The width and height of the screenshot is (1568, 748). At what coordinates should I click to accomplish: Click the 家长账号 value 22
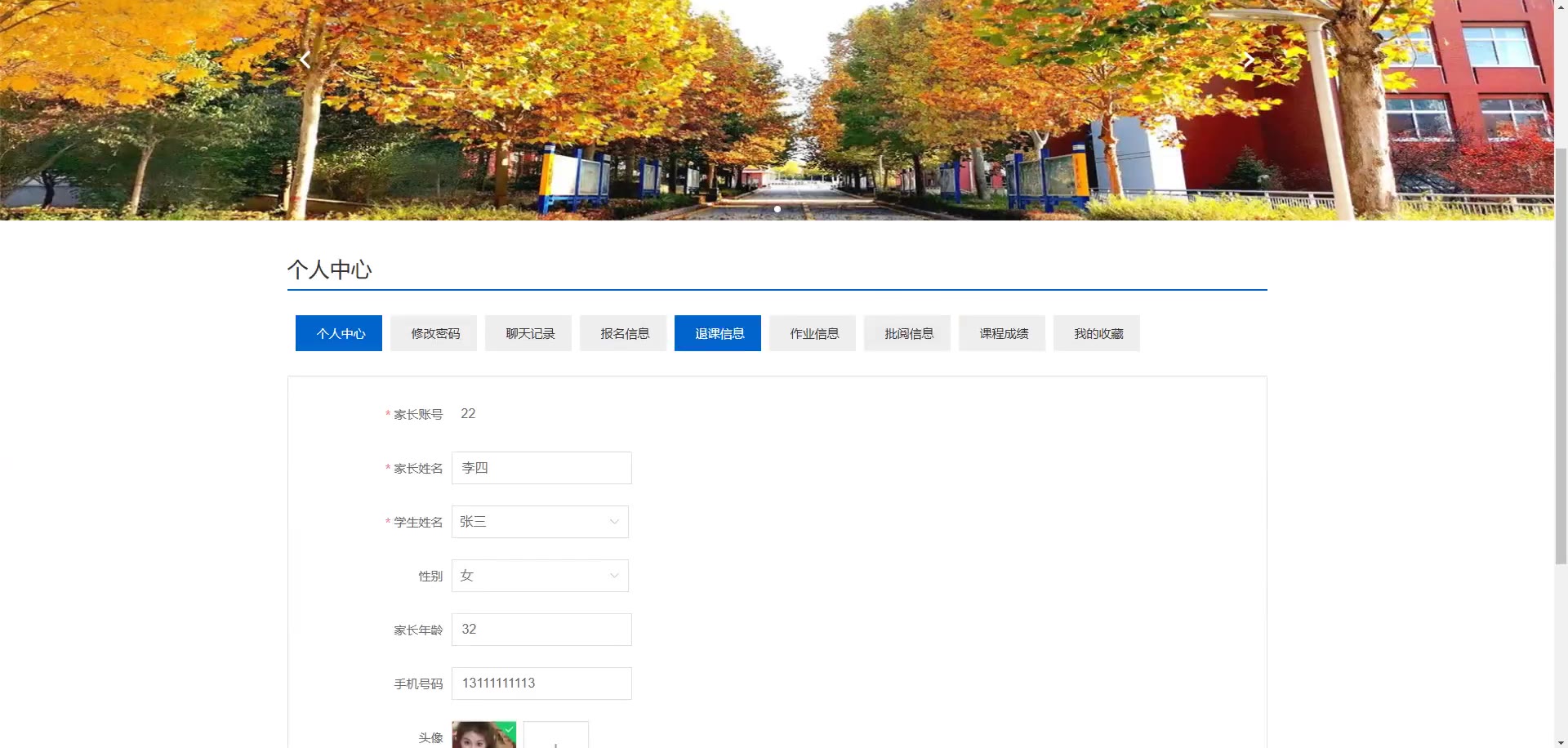pyautogui.click(x=468, y=414)
